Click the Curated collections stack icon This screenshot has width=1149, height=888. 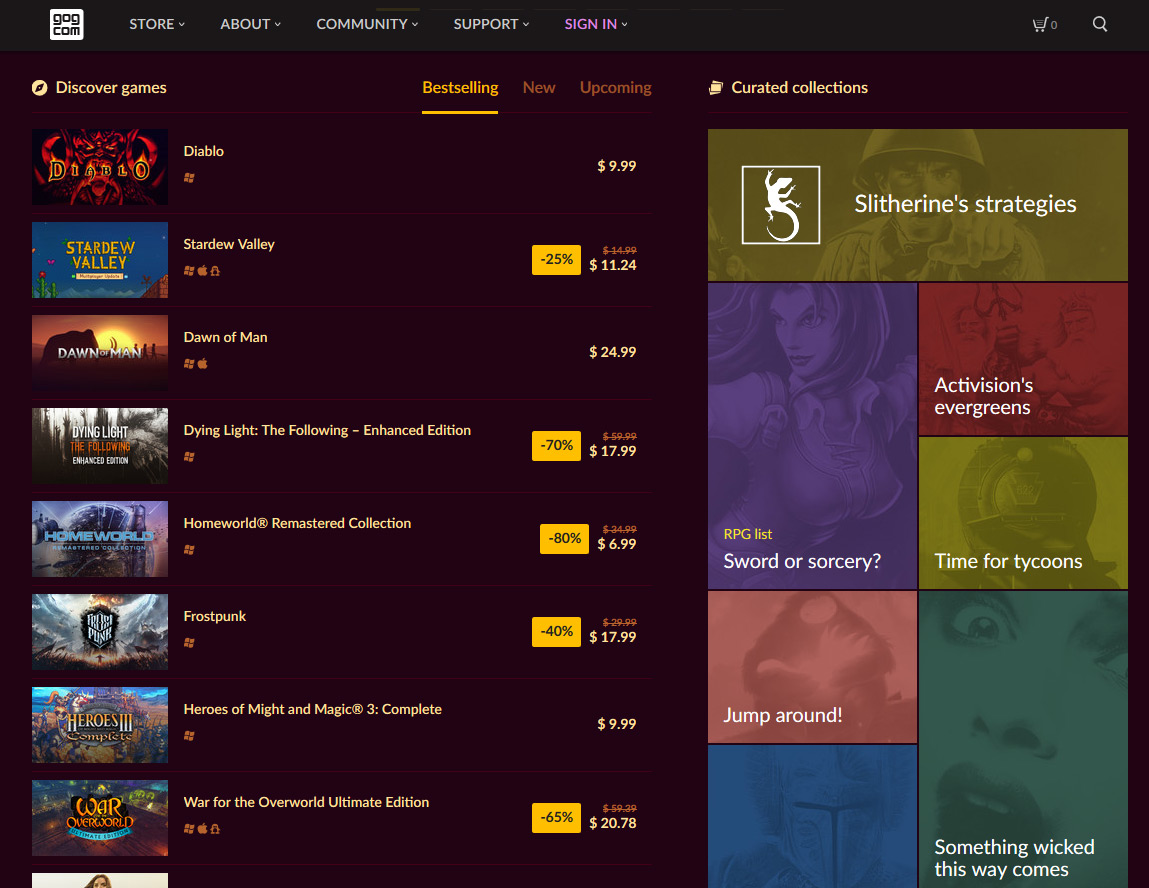[x=716, y=88]
